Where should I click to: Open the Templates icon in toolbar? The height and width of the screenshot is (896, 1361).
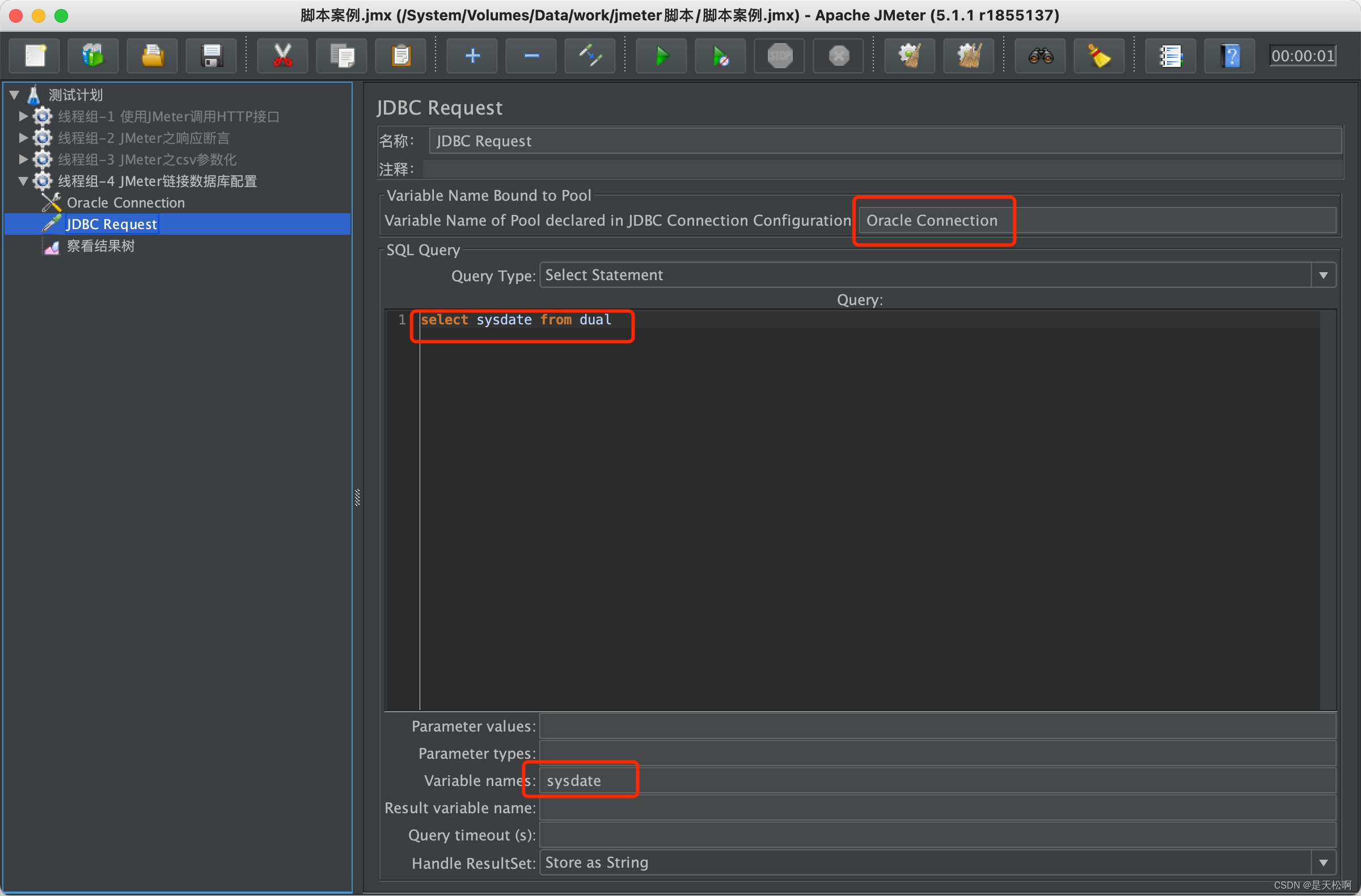(x=93, y=56)
